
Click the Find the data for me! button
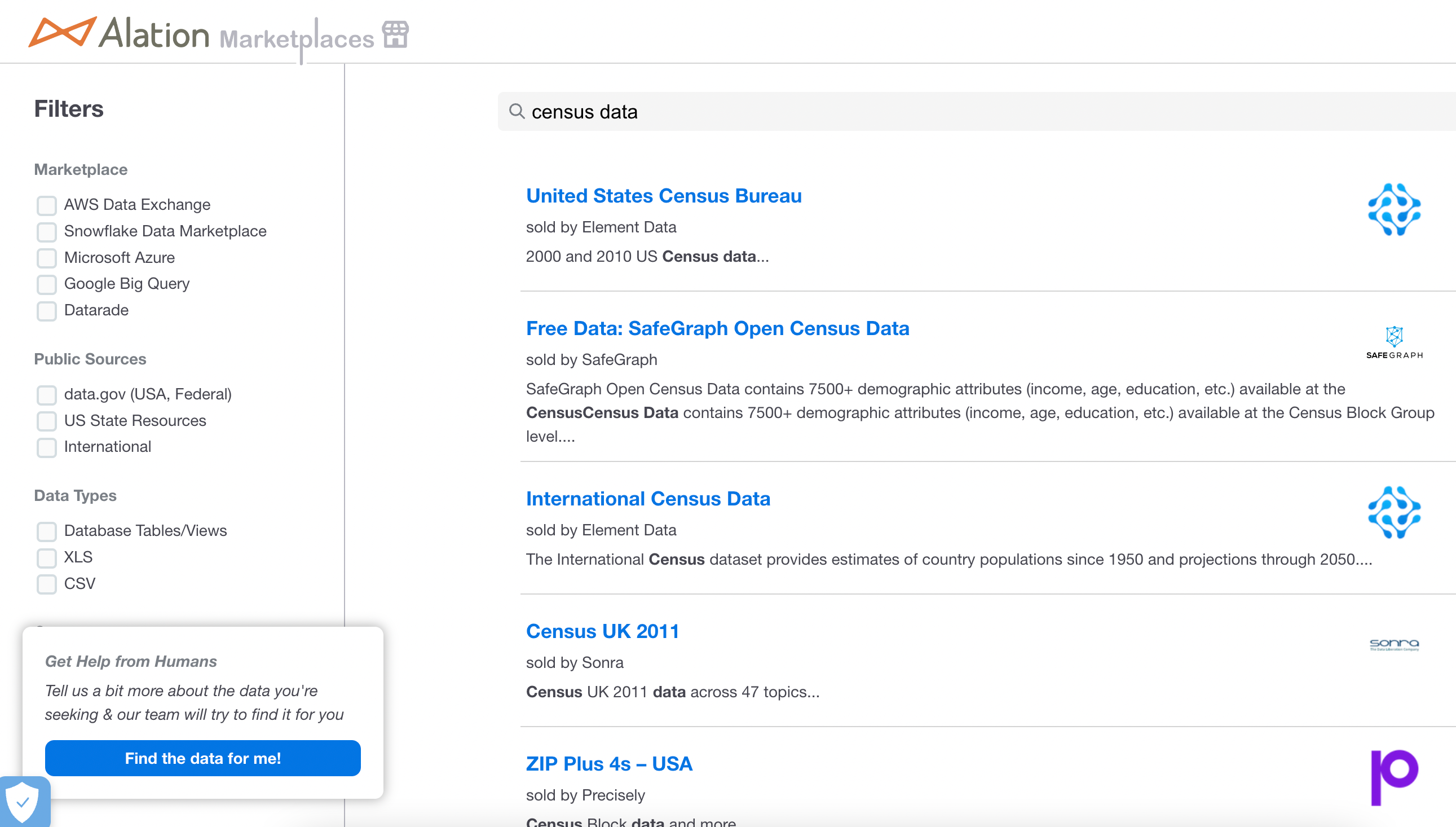pyautogui.click(x=202, y=758)
